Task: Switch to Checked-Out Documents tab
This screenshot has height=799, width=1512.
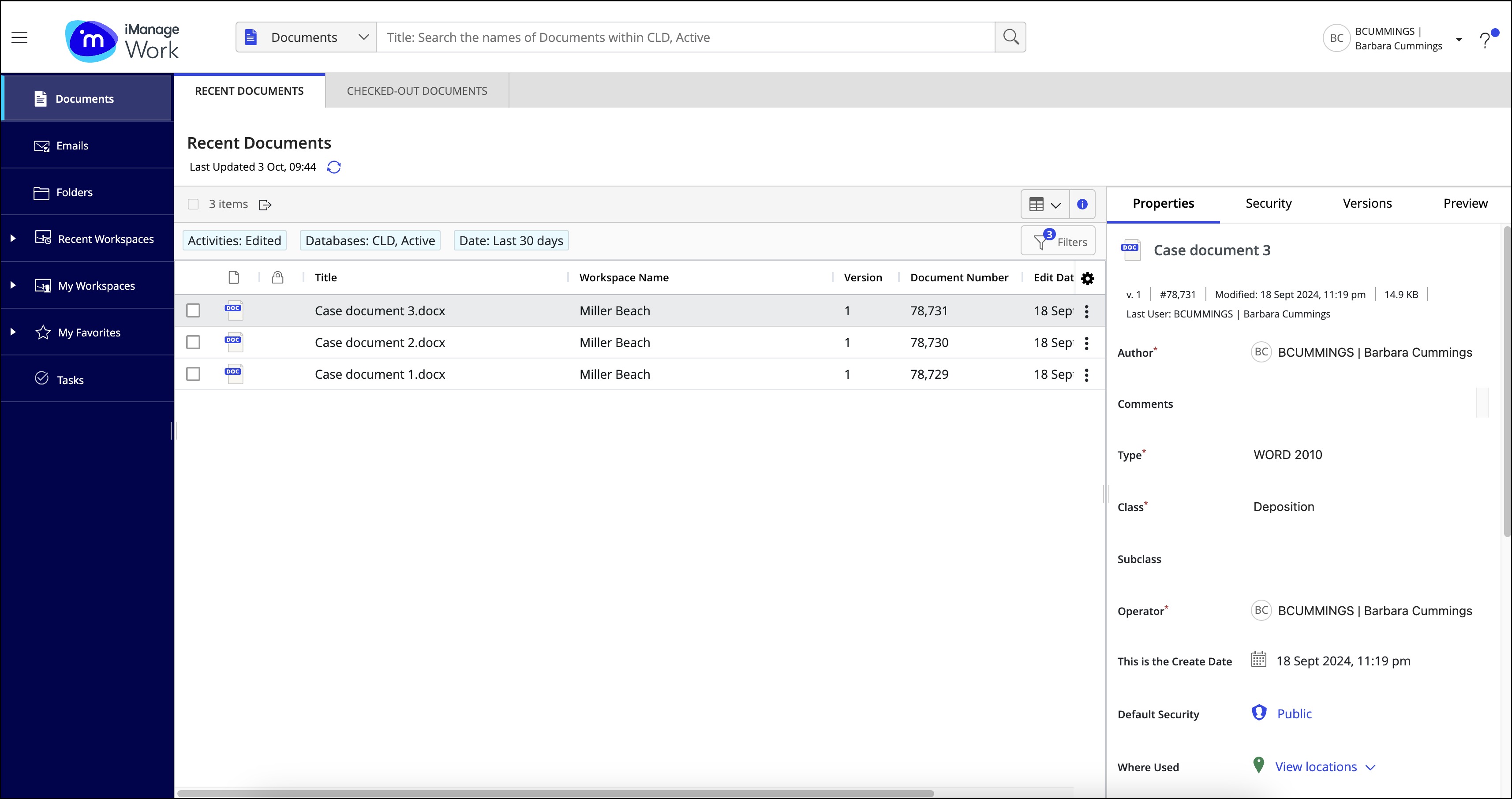Action: 417,91
